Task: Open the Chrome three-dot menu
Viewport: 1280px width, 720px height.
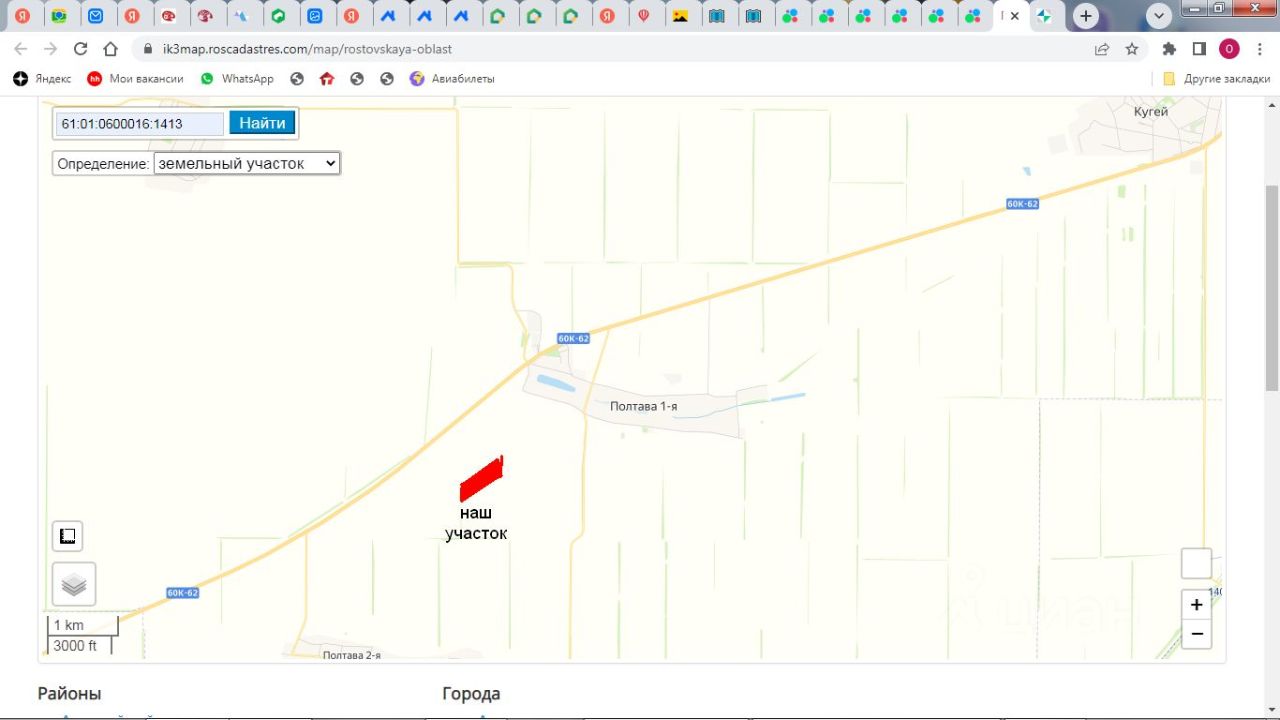Action: 1259,48
